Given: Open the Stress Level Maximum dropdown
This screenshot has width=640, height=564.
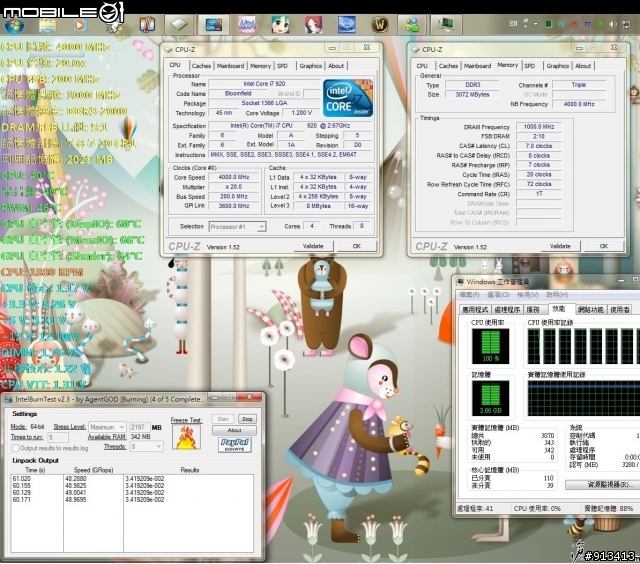Looking at the screenshot, I should coord(107,427).
